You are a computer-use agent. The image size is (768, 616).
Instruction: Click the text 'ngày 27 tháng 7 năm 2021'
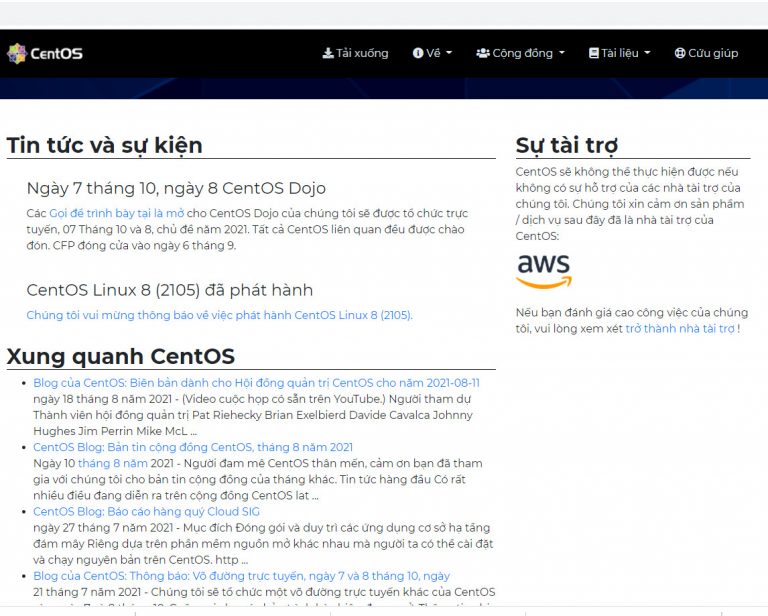click(103, 528)
